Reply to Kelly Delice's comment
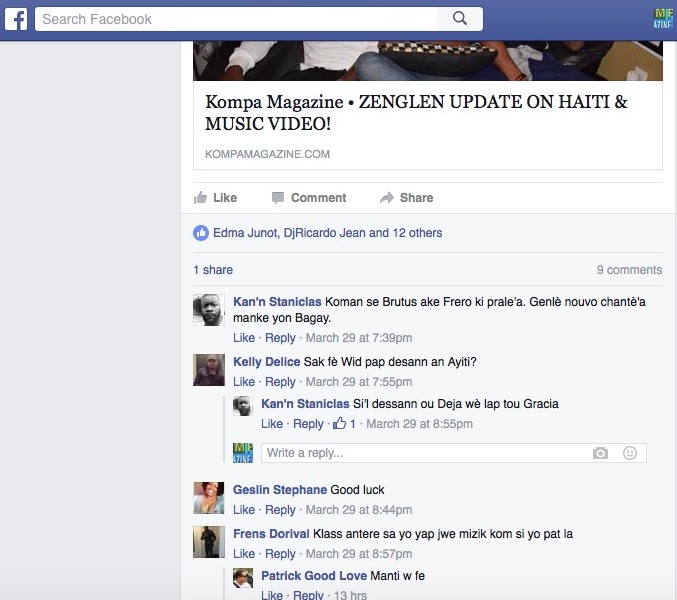The image size is (677, 600). (x=280, y=382)
